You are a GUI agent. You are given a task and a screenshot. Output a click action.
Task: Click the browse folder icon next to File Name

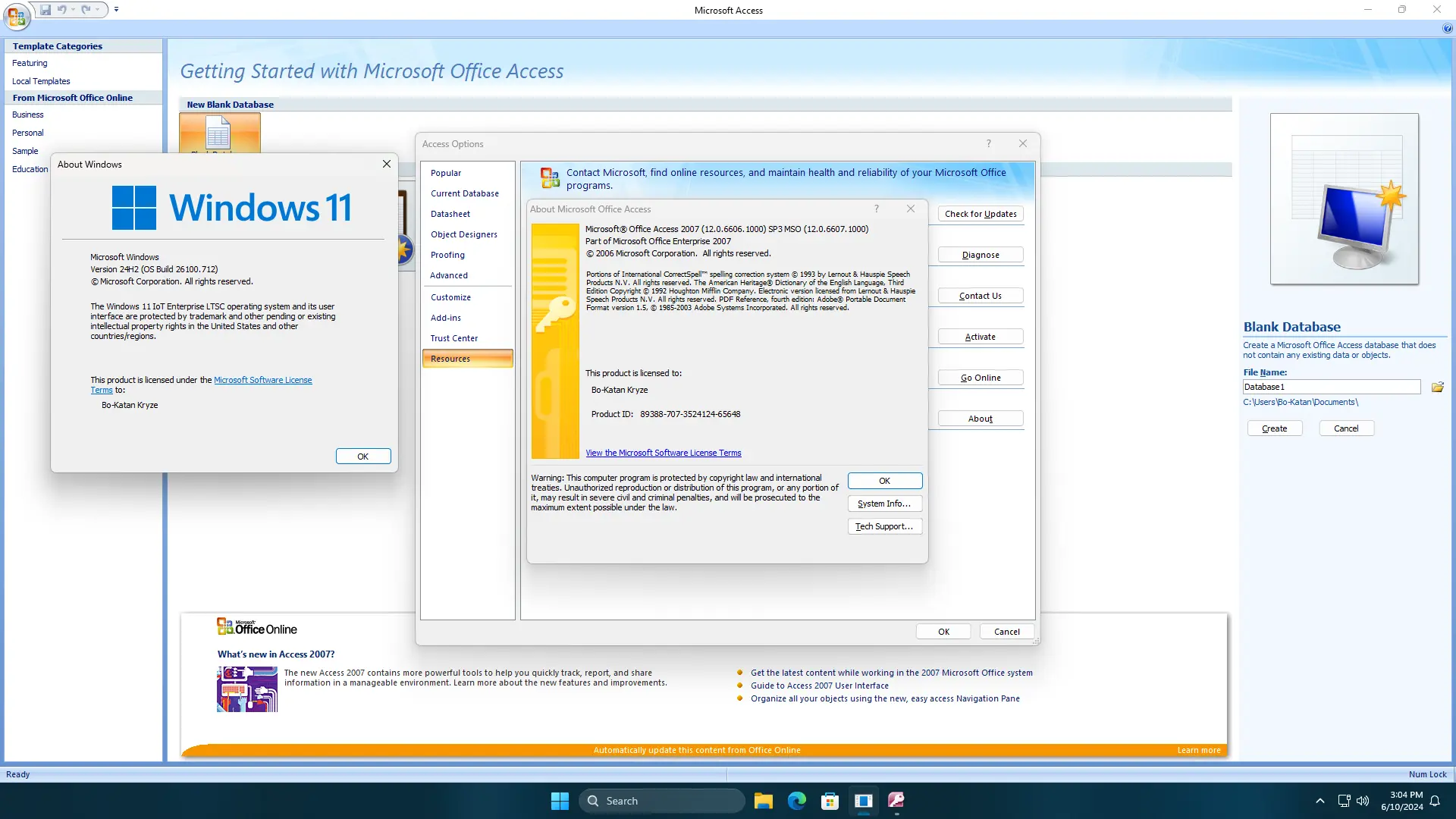[x=1437, y=387]
